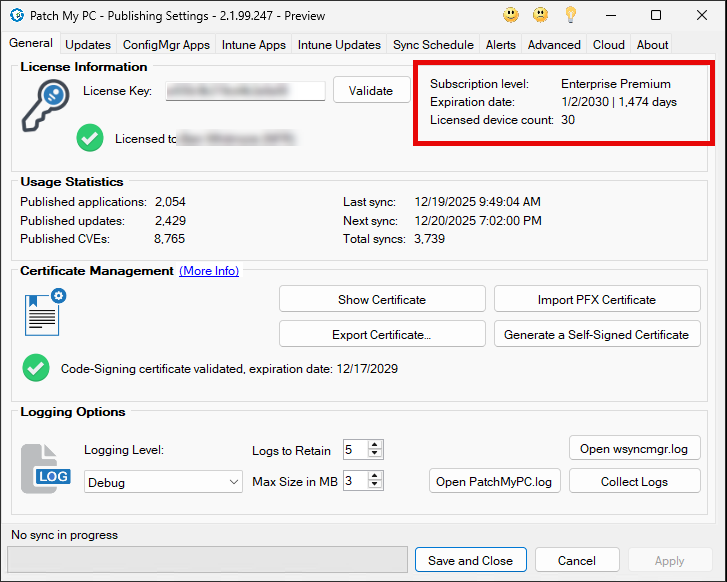The image size is (727, 582).
Task: Decrease the Max Size in MB value
Action: (x=375, y=486)
